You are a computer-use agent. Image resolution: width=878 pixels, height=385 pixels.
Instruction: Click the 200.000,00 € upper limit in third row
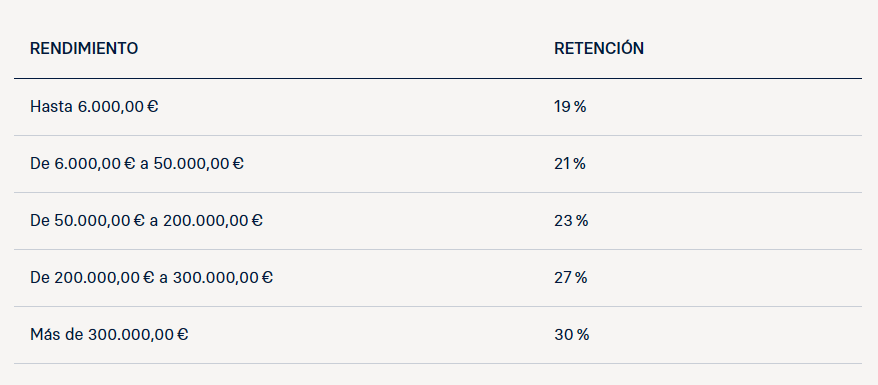pyautogui.click(x=213, y=220)
